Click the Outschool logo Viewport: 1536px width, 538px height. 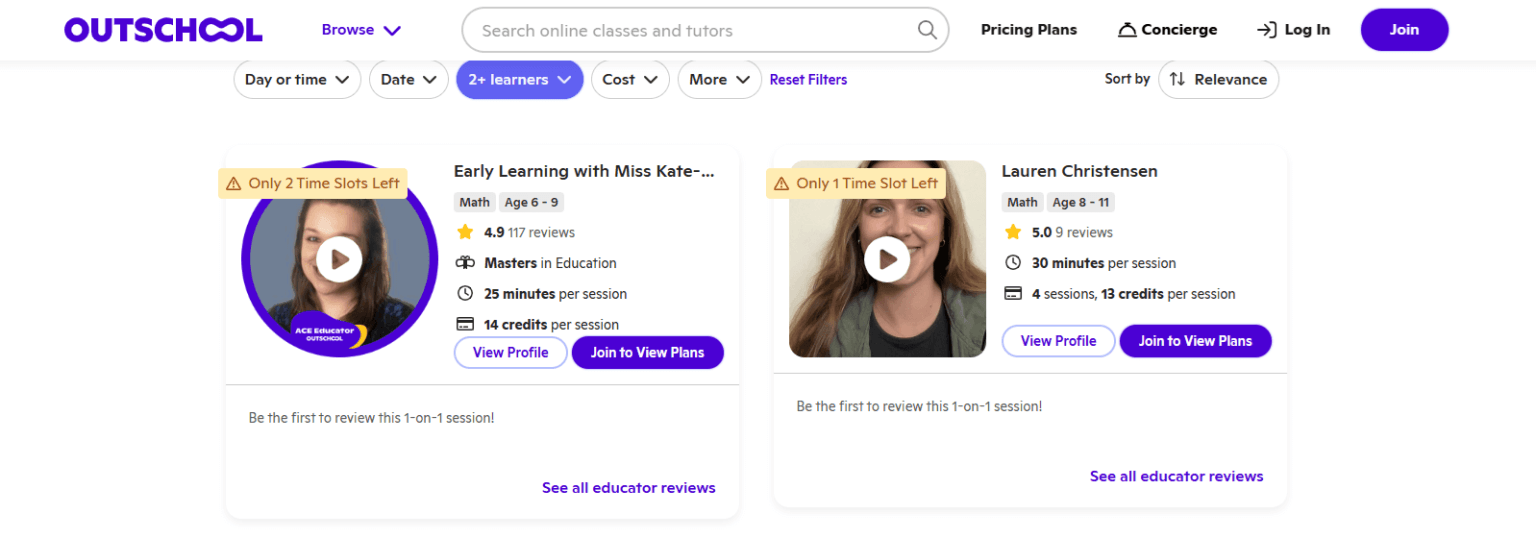tap(163, 30)
